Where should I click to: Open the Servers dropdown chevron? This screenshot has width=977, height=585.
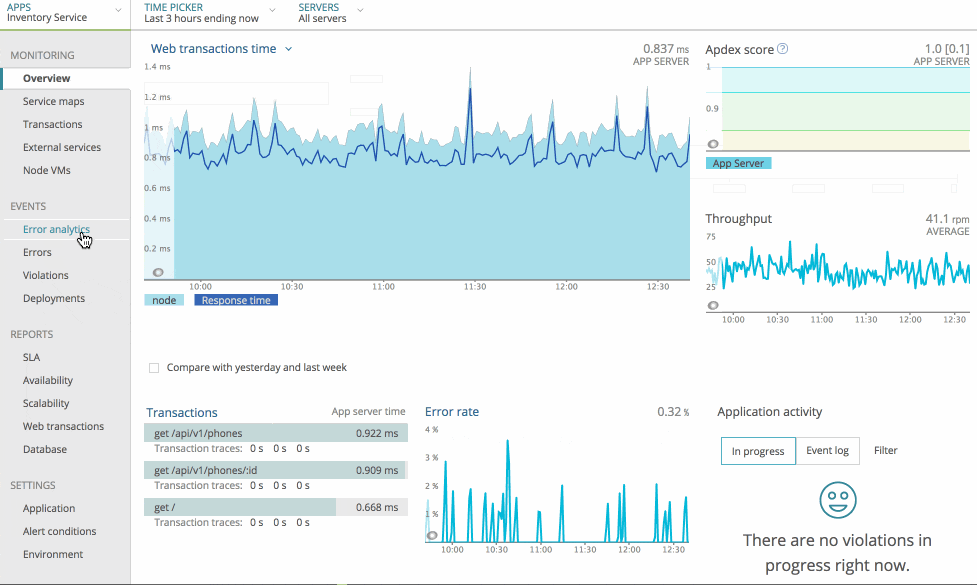[x=360, y=11]
